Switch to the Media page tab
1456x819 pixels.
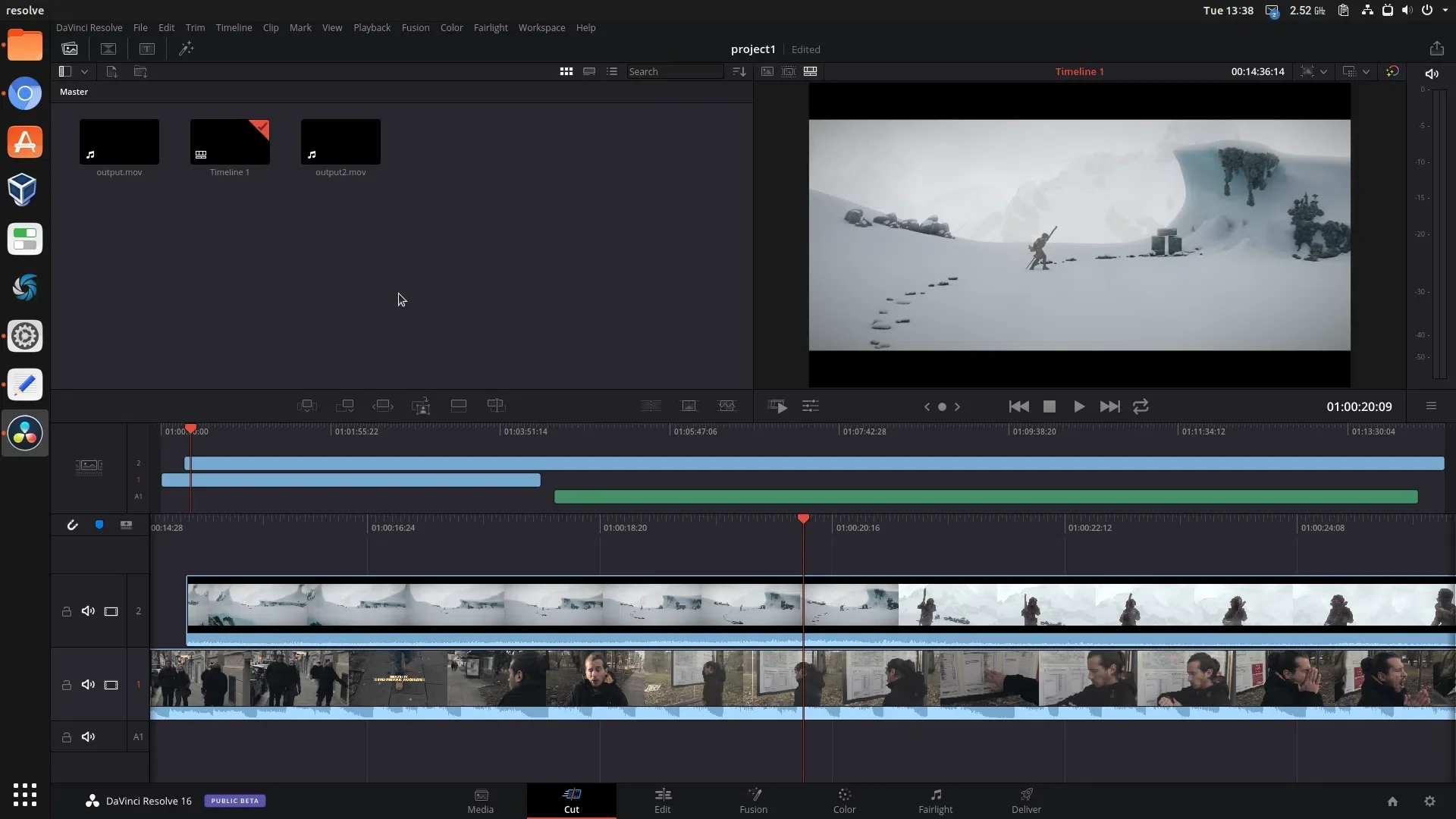click(481, 801)
